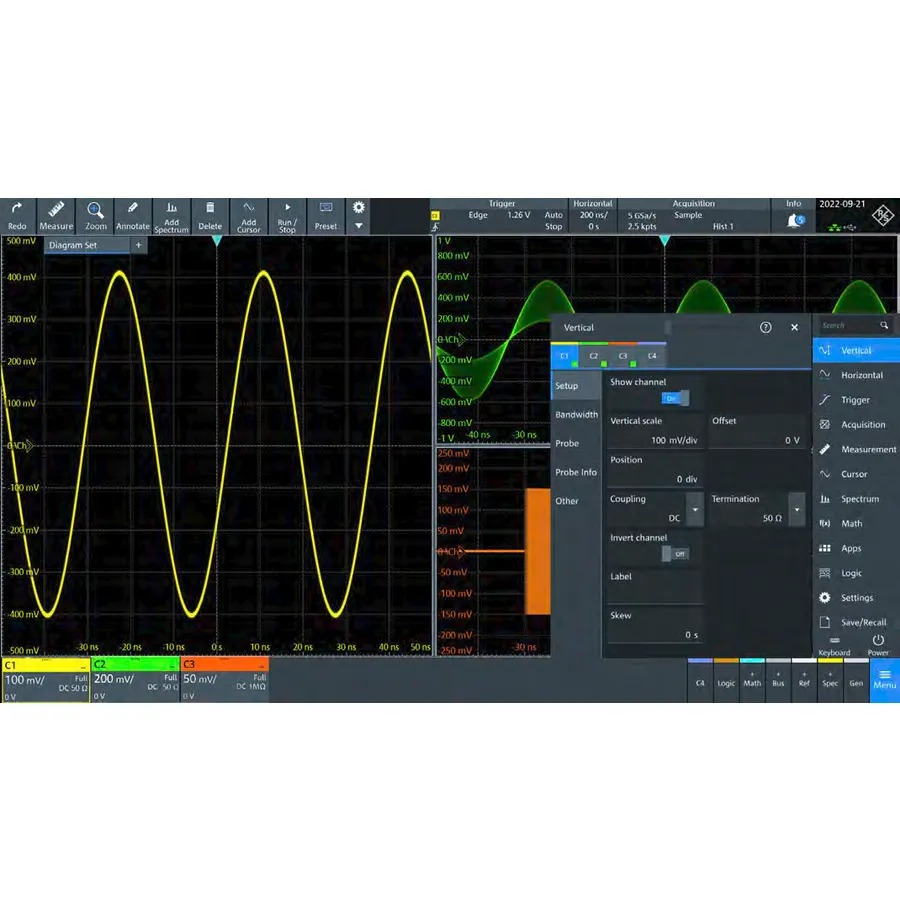Image resolution: width=900 pixels, height=900 pixels.
Task: Open the Zoom tool
Action: click(x=95, y=216)
